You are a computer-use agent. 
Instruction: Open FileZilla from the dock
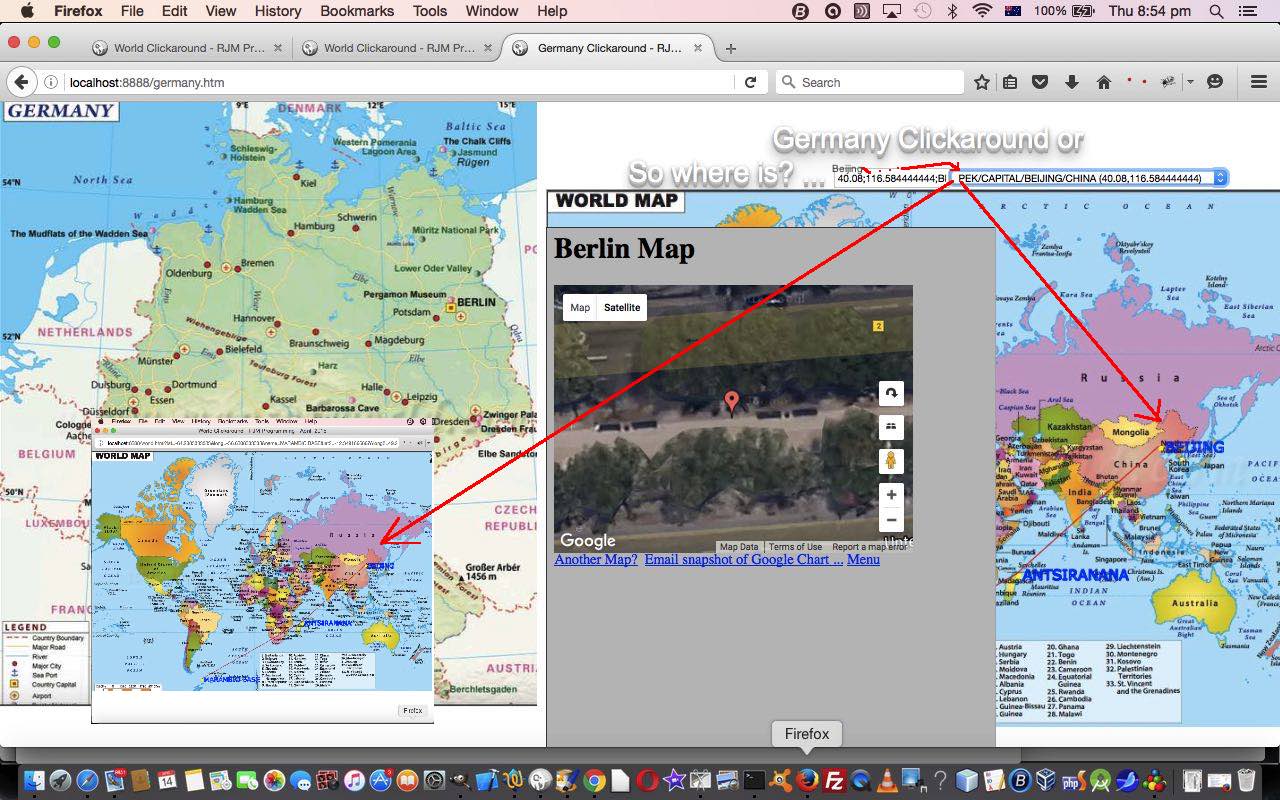pyautogui.click(x=833, y=780)
